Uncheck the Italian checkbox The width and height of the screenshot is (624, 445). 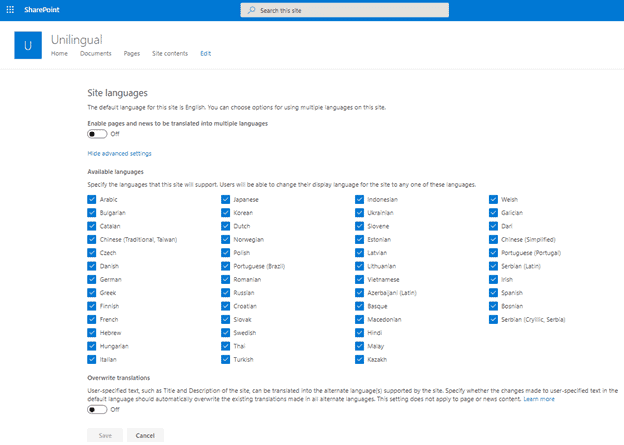[92, 359]
